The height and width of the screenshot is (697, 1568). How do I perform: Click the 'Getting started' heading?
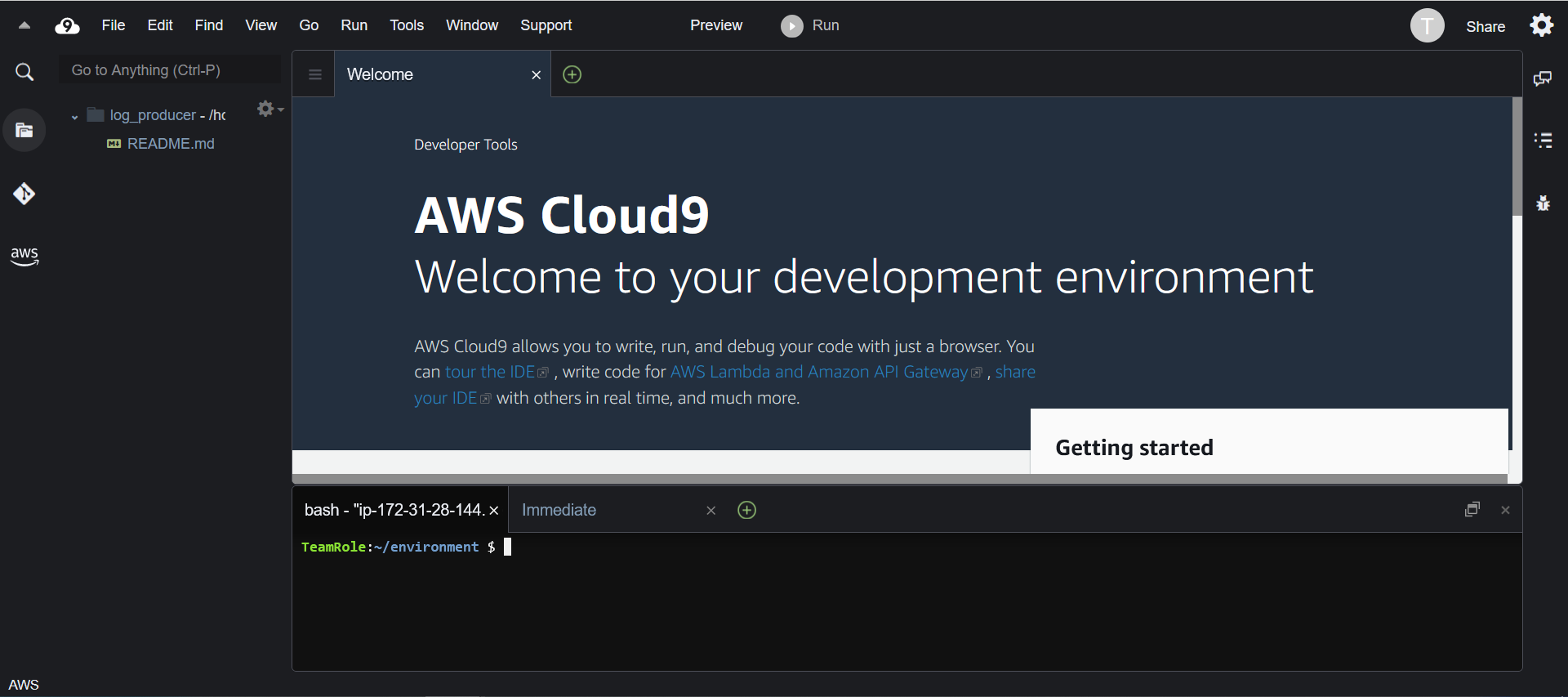coord(1134,448)
